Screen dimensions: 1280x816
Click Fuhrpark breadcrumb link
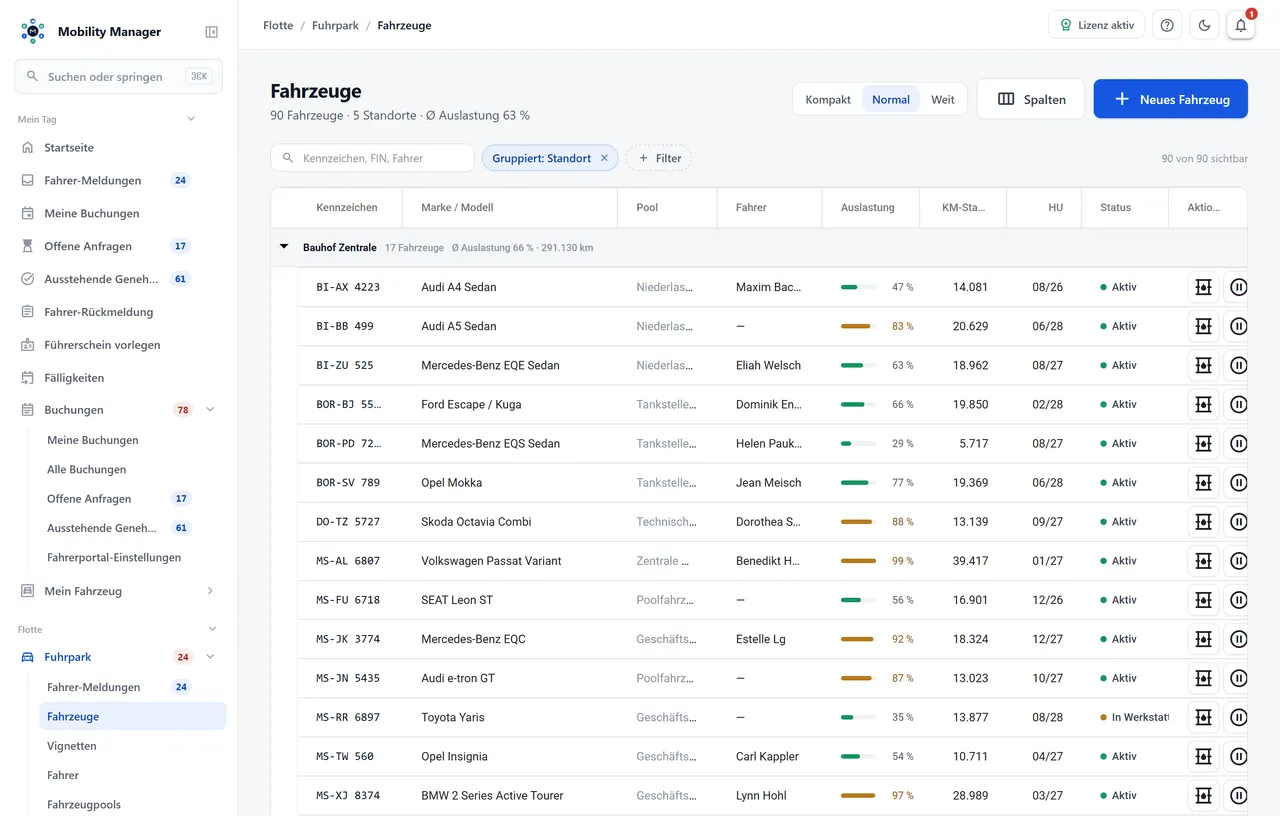tap(335, 25)
